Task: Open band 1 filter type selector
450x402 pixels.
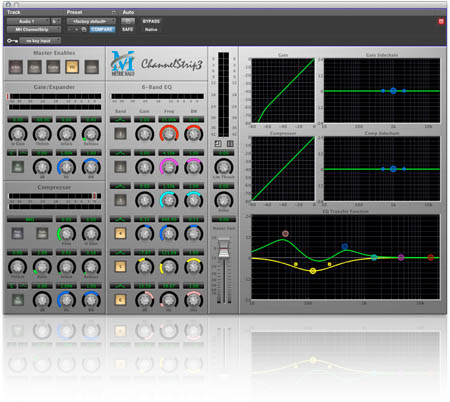Action: (x=120, y=119)
